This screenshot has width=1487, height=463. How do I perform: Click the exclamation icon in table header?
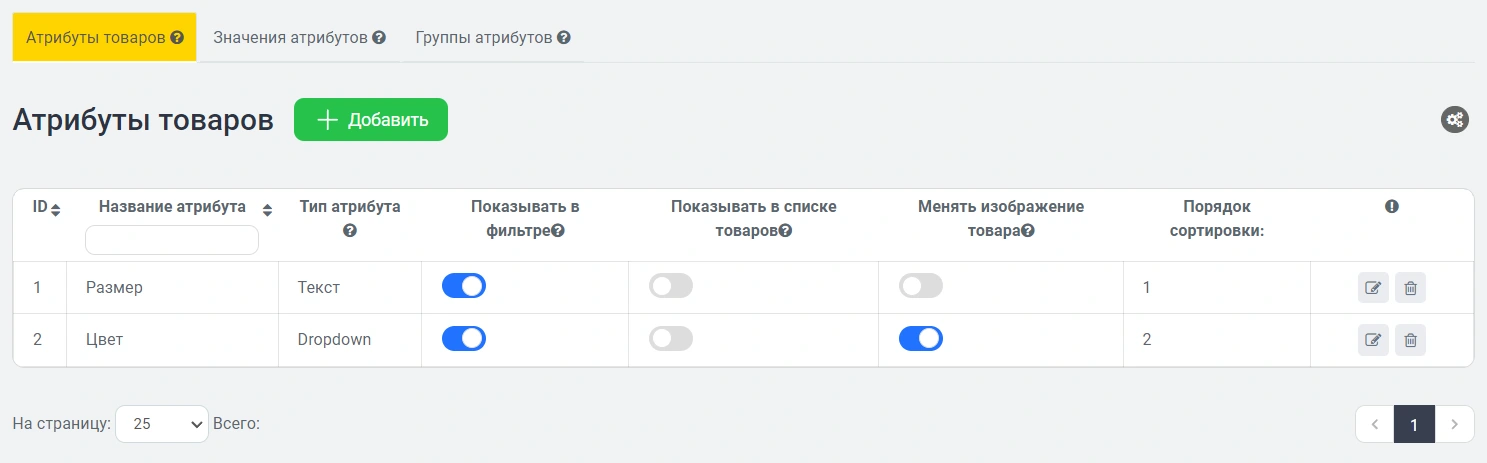tap(1391, 207)
